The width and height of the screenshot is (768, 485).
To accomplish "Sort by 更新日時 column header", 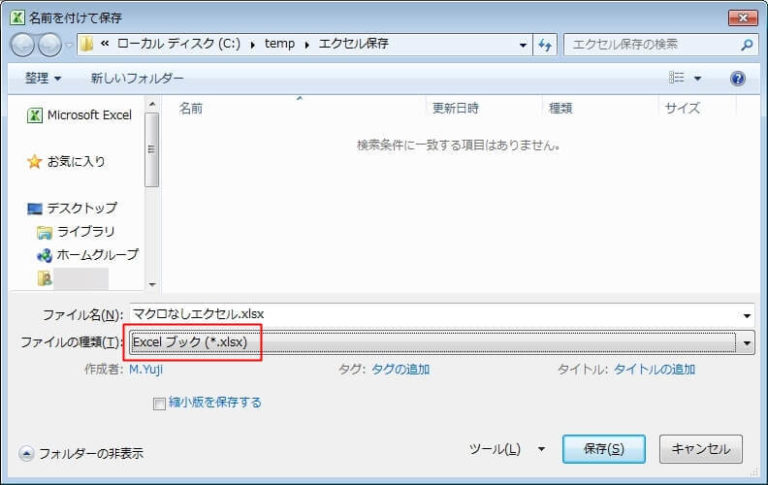I will 455,108.
